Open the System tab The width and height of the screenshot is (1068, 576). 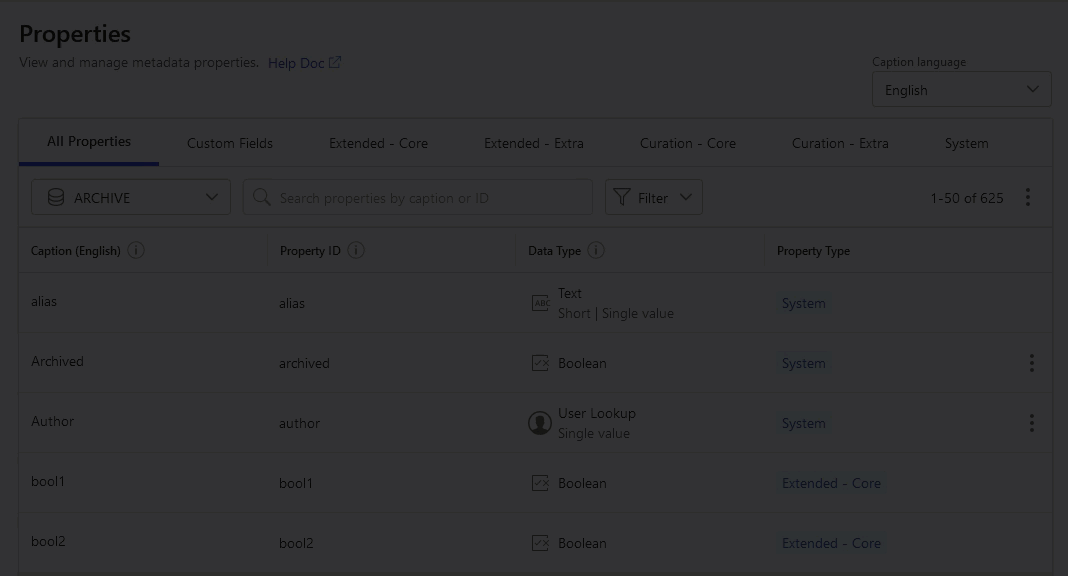click(966, 143)
